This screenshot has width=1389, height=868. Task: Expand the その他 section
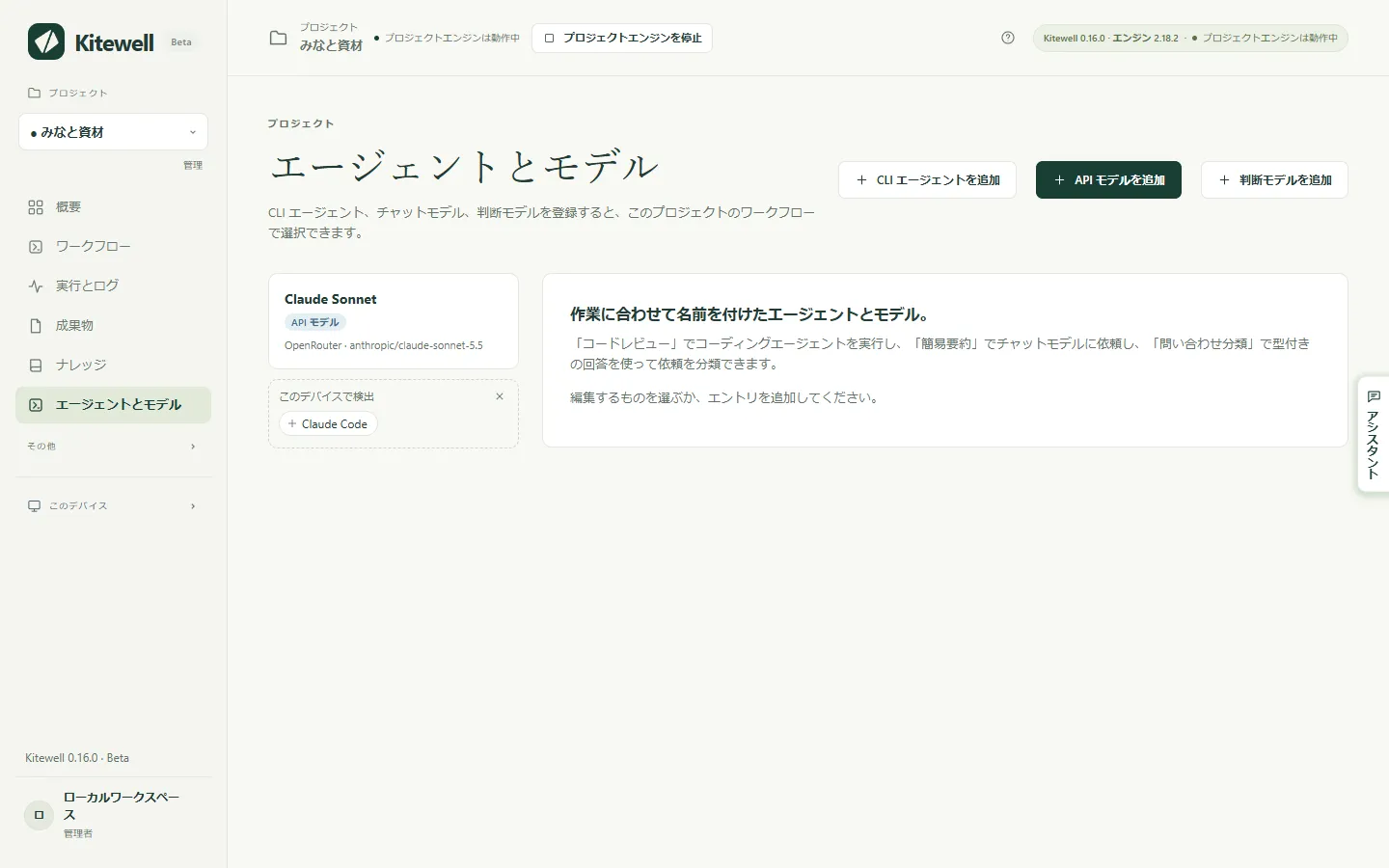pos(113,447)
